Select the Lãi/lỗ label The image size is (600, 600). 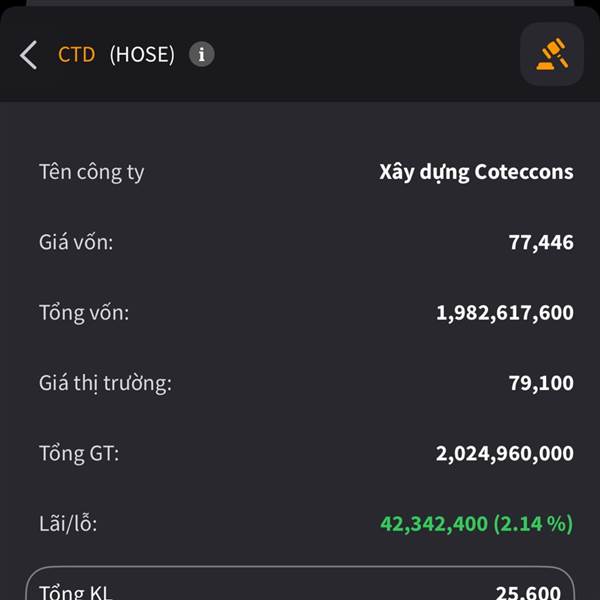[68, 524]
